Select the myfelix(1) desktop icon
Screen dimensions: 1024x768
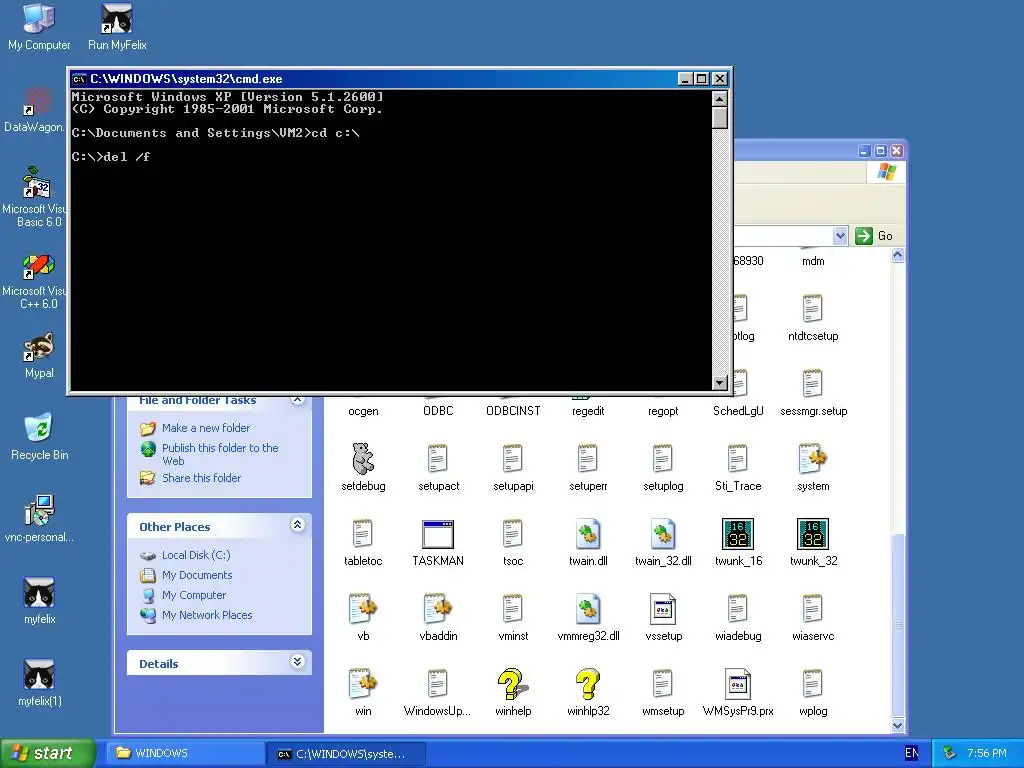click(39, 683)
